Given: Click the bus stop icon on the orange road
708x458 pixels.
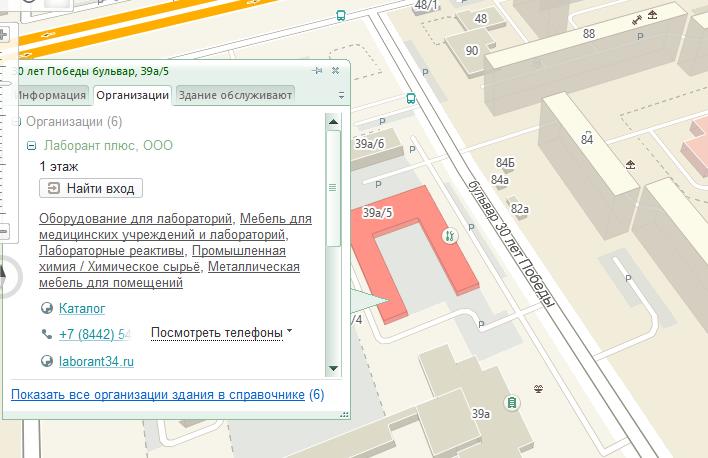Looking at the screenshot, I should coord(341,15).
